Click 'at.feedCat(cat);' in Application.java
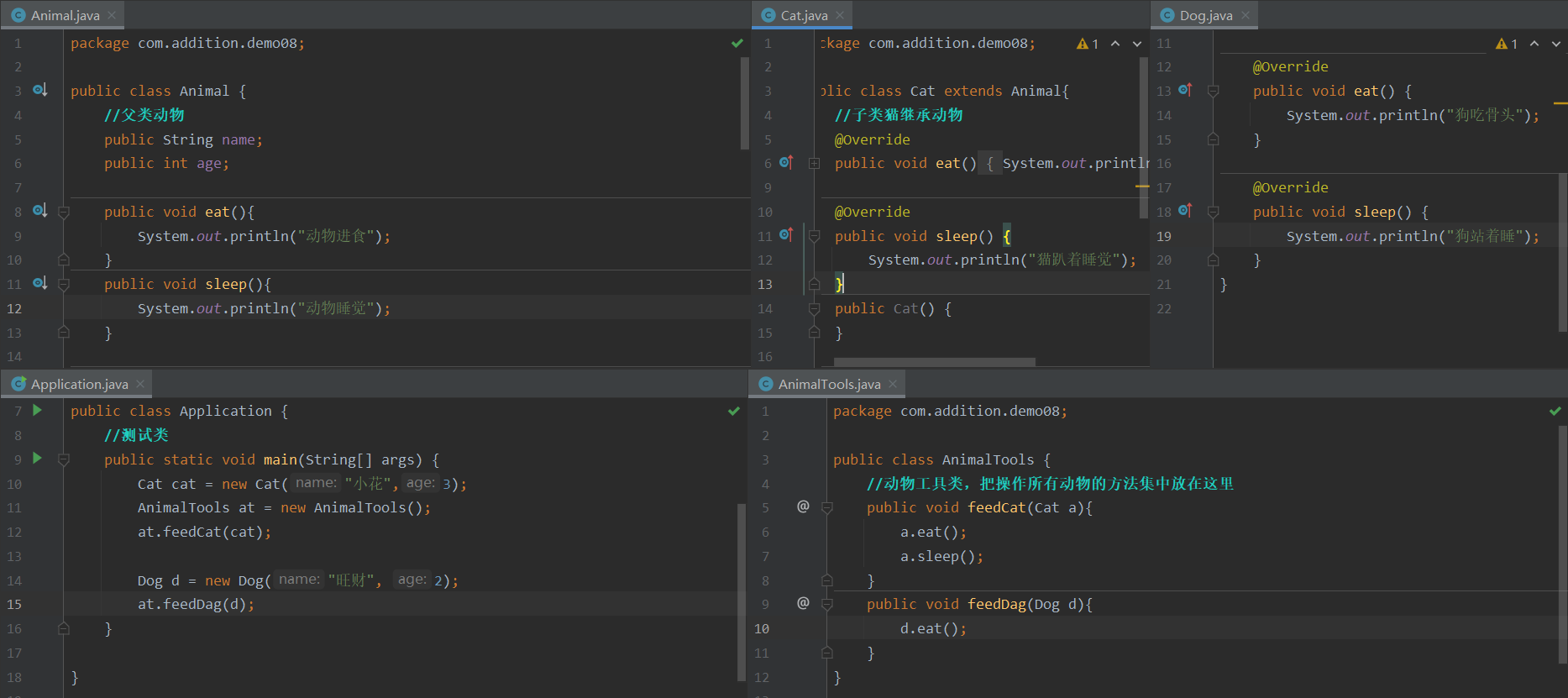1568x698 pixels. click(204, 532)
